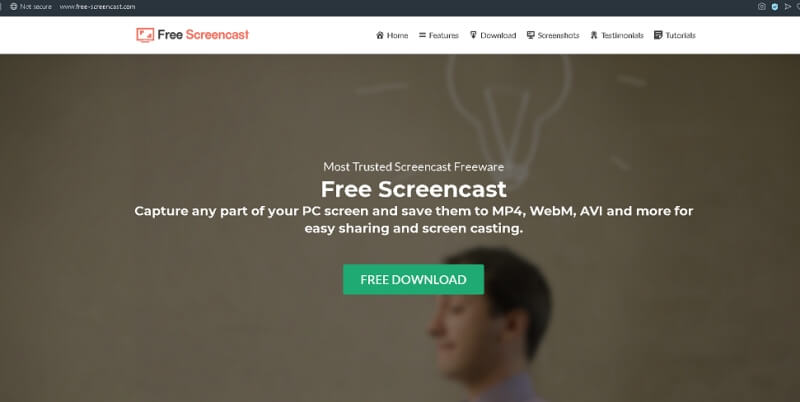Open the blue shield ad-blocker icon
Viewport: 800px width, 402px height.
point(775,7)
